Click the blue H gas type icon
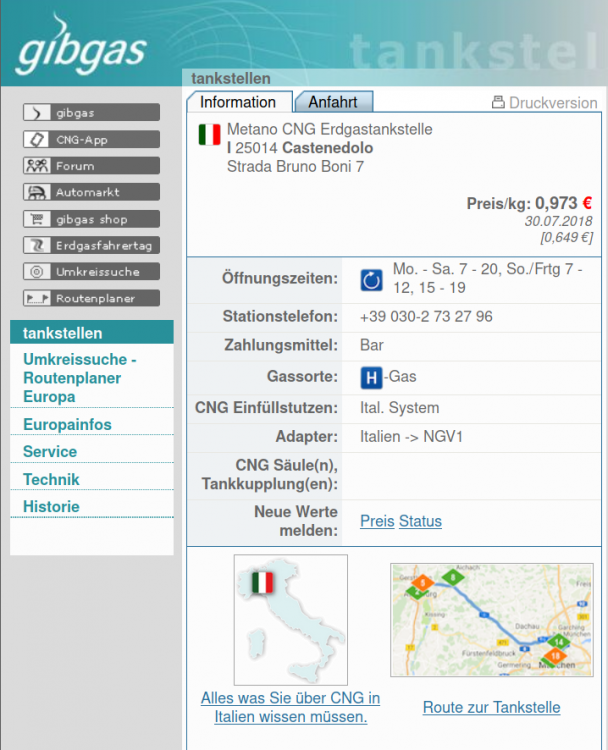Viewport: 608px width, 750px height. pos(371,378)
